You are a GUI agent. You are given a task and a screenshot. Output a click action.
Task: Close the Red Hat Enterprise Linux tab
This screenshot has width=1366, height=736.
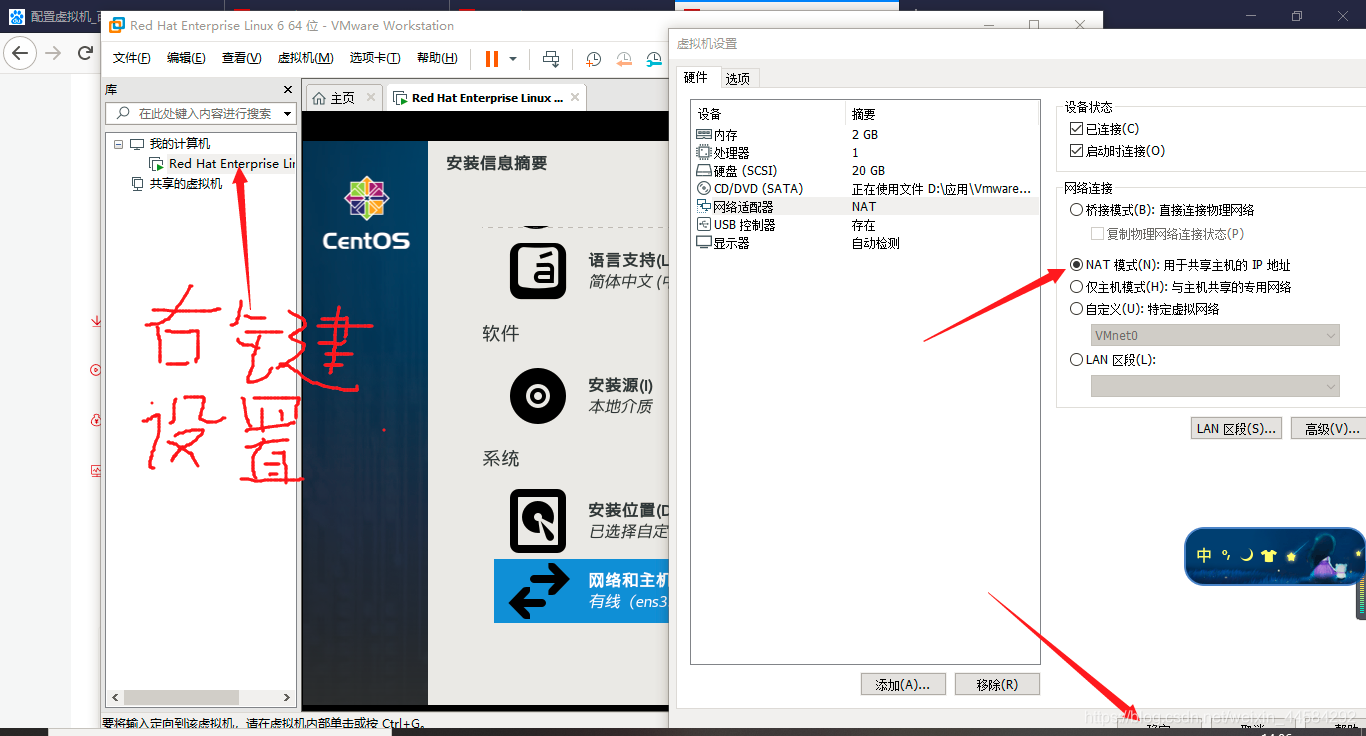tap(575, 97)
